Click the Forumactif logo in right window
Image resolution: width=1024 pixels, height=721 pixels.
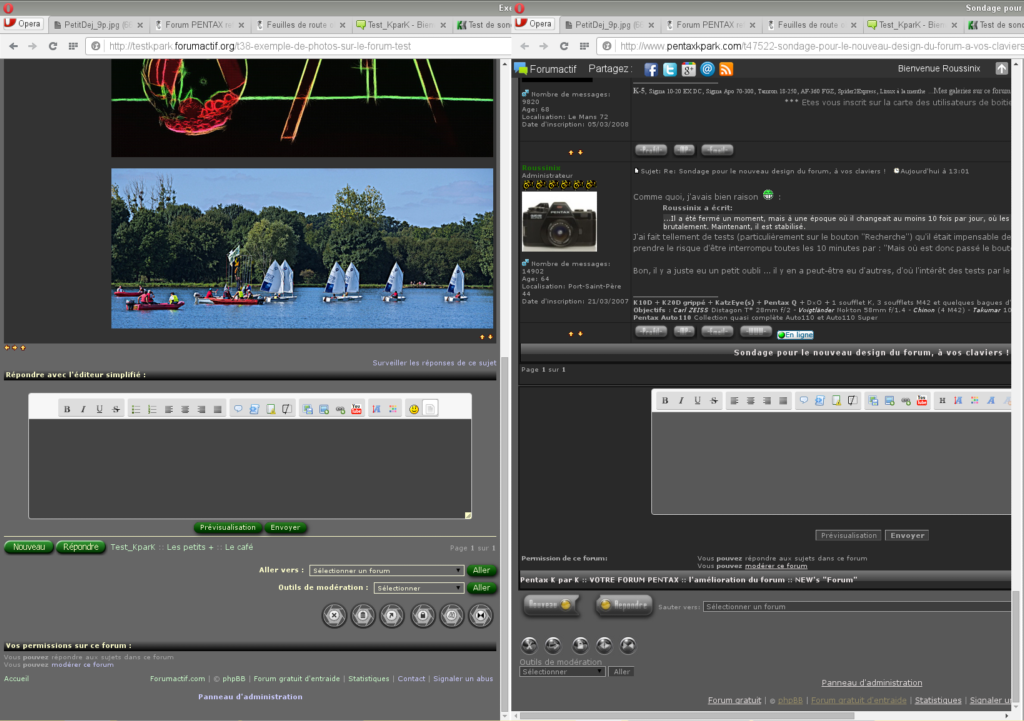click(x=546, y=69)
